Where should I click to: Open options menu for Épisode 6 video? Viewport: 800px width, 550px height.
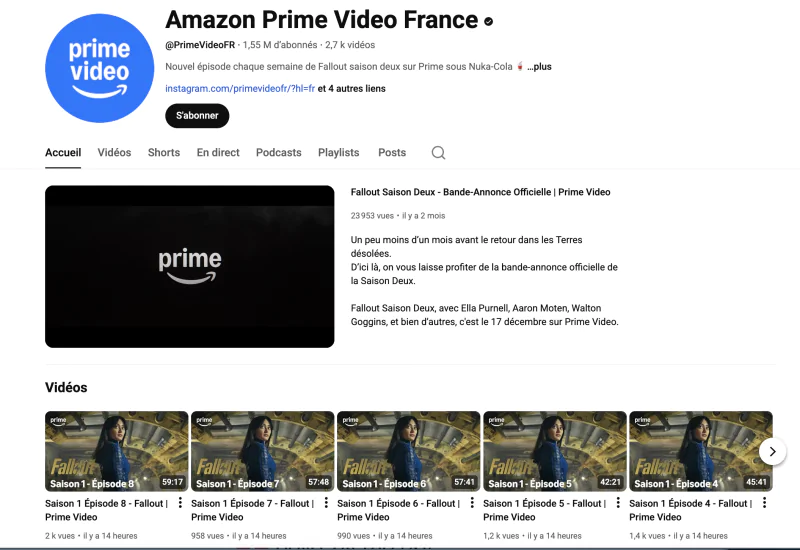coord(472,503)
